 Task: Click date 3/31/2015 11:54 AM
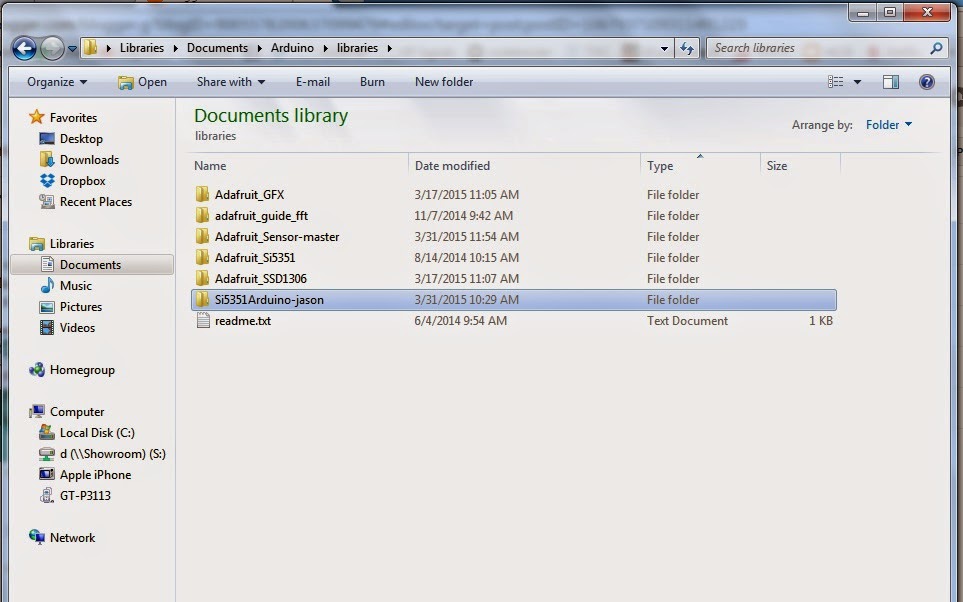[466, 236]
